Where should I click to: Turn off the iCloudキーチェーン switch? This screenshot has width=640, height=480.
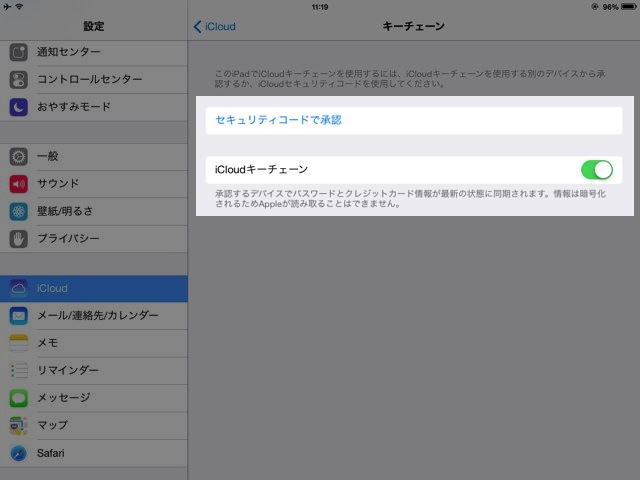coord(597,169)
